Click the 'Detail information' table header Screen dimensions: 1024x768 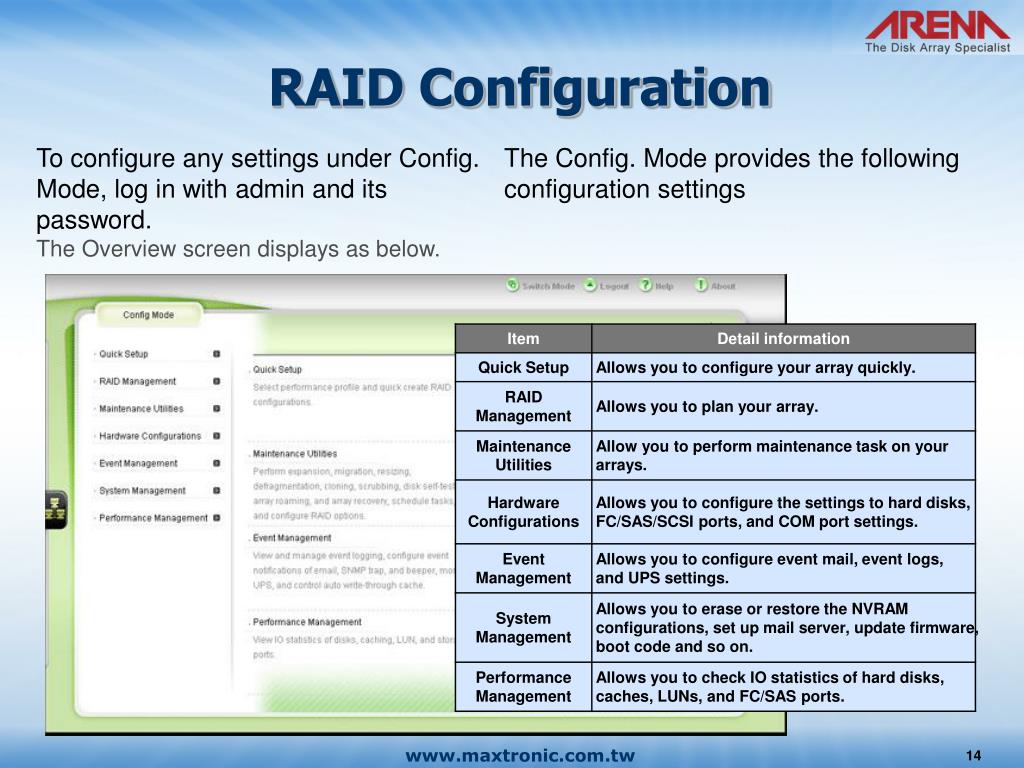(x=783, y=338)
